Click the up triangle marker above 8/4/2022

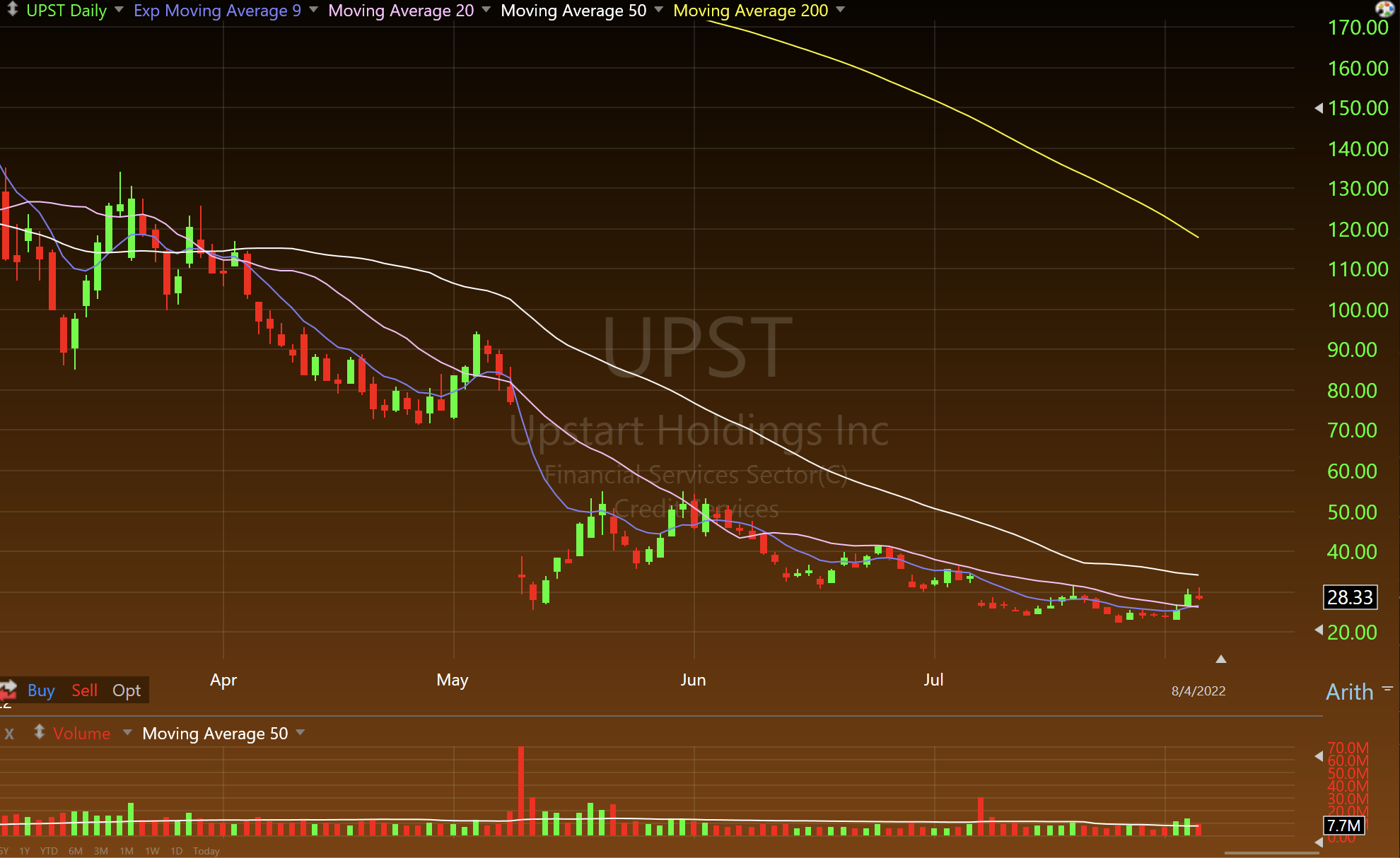point(1221,659)
